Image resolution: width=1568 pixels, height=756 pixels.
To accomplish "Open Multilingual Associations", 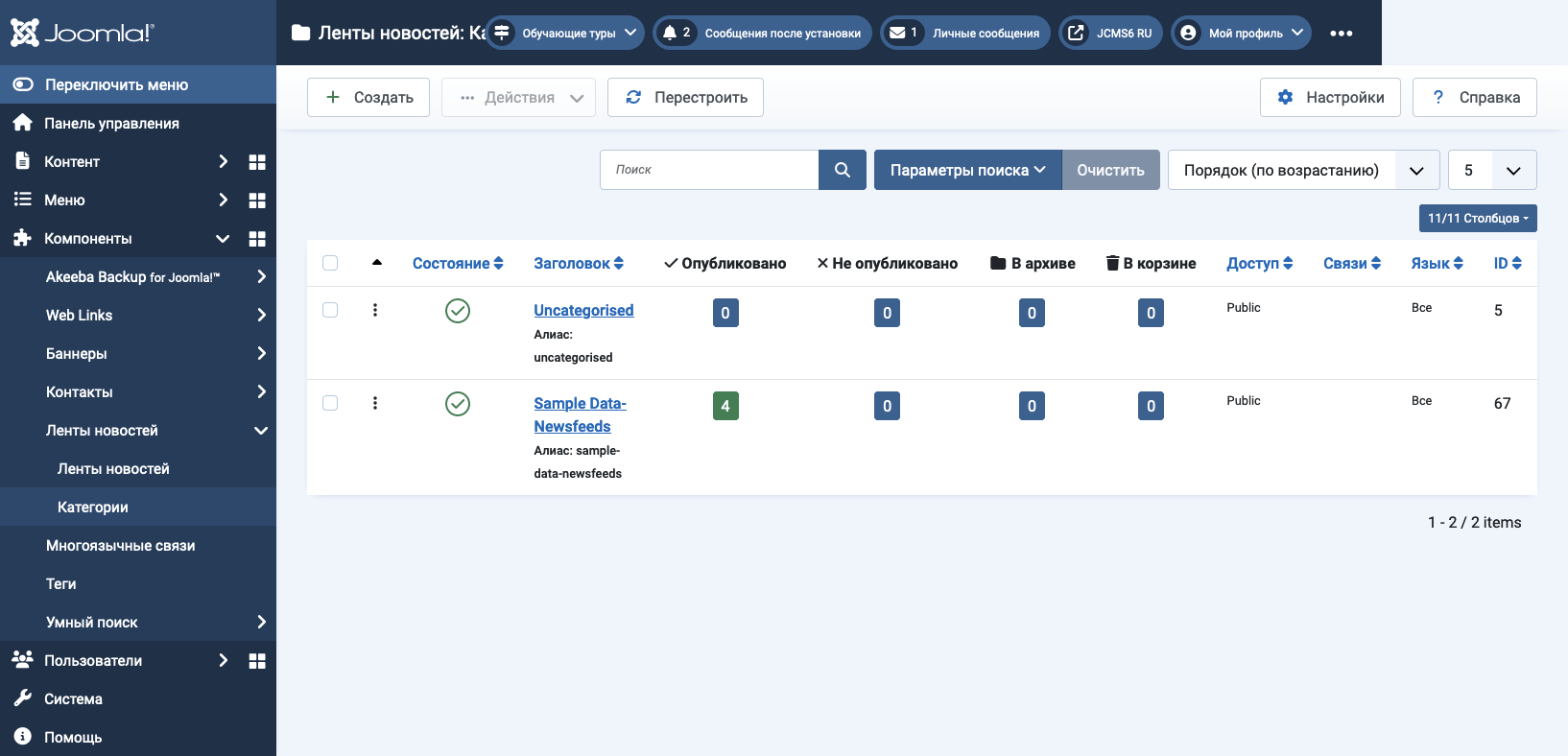I will click(138, 545).
